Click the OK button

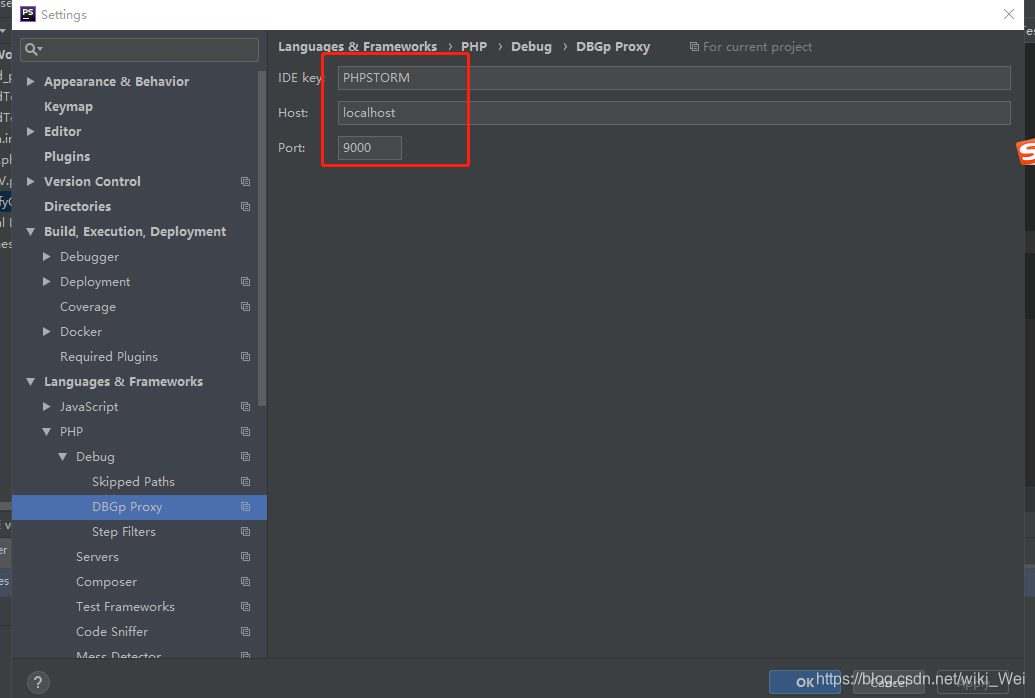(805, 682)
